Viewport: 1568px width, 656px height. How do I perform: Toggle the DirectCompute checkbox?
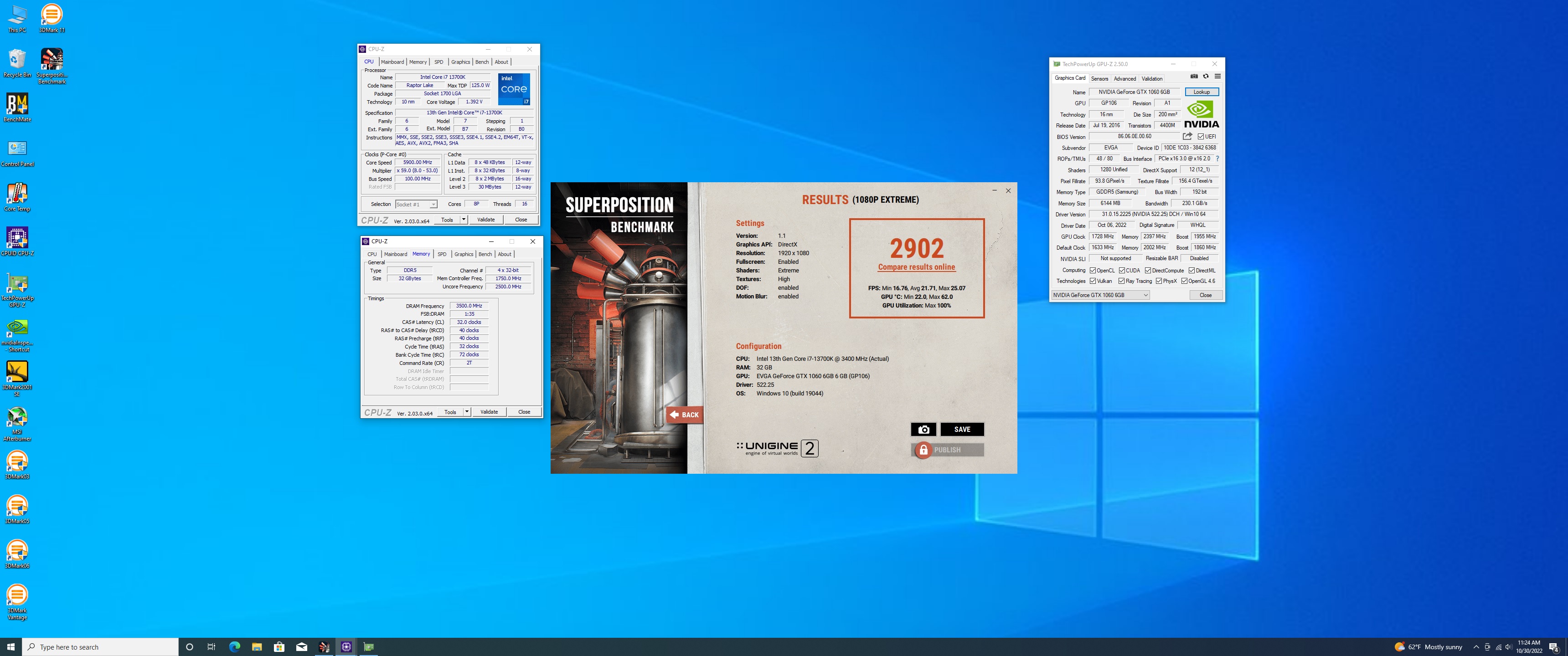1148,270
